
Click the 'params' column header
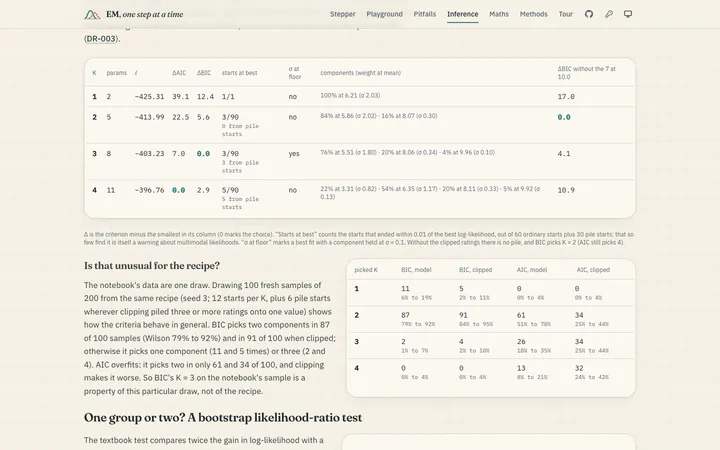point(117,73)
